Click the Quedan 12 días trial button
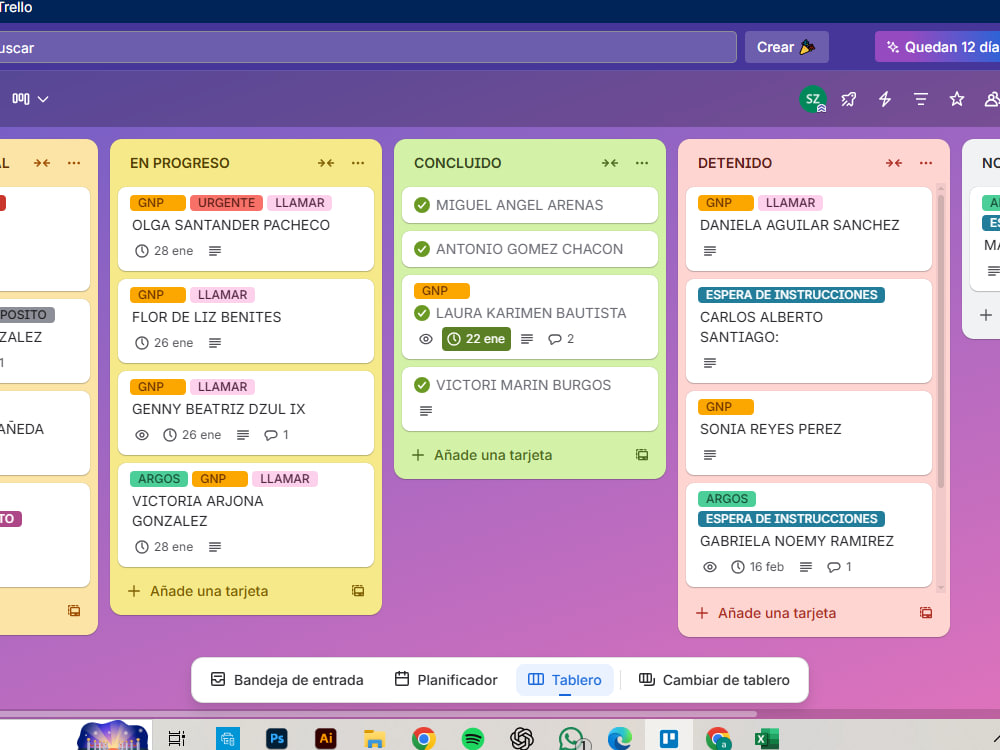 (938, 47)
